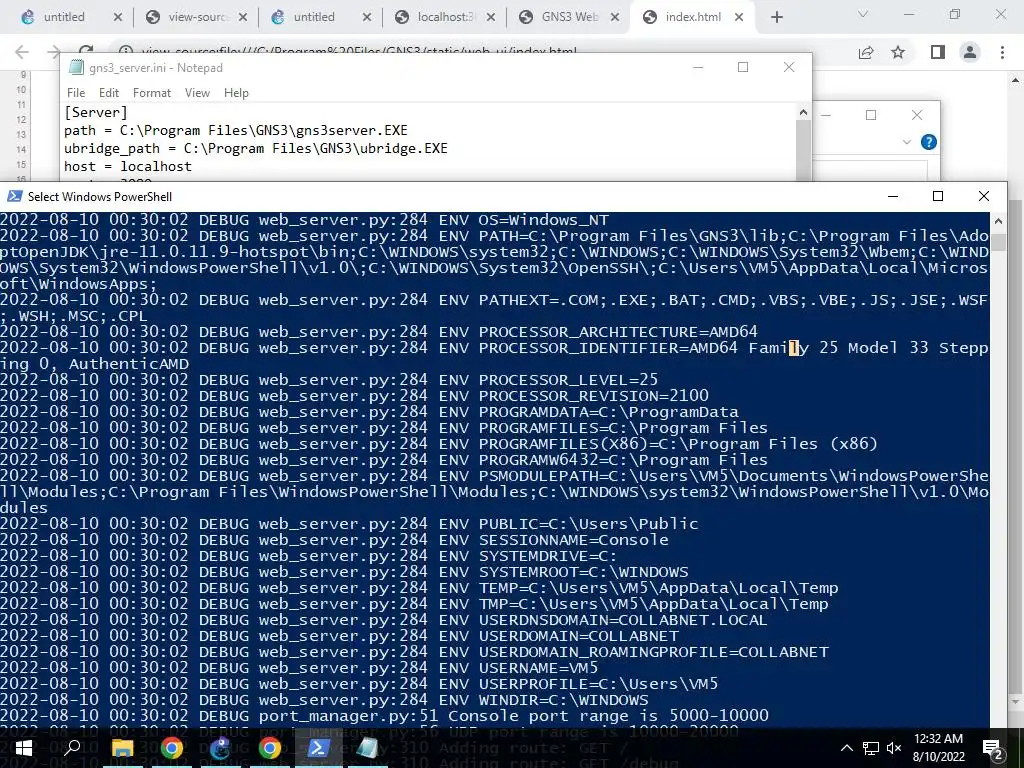This screenshot has width=1024, height=768.
Task: Open the Chrome profile avatar menu
Action: point(970,52)
